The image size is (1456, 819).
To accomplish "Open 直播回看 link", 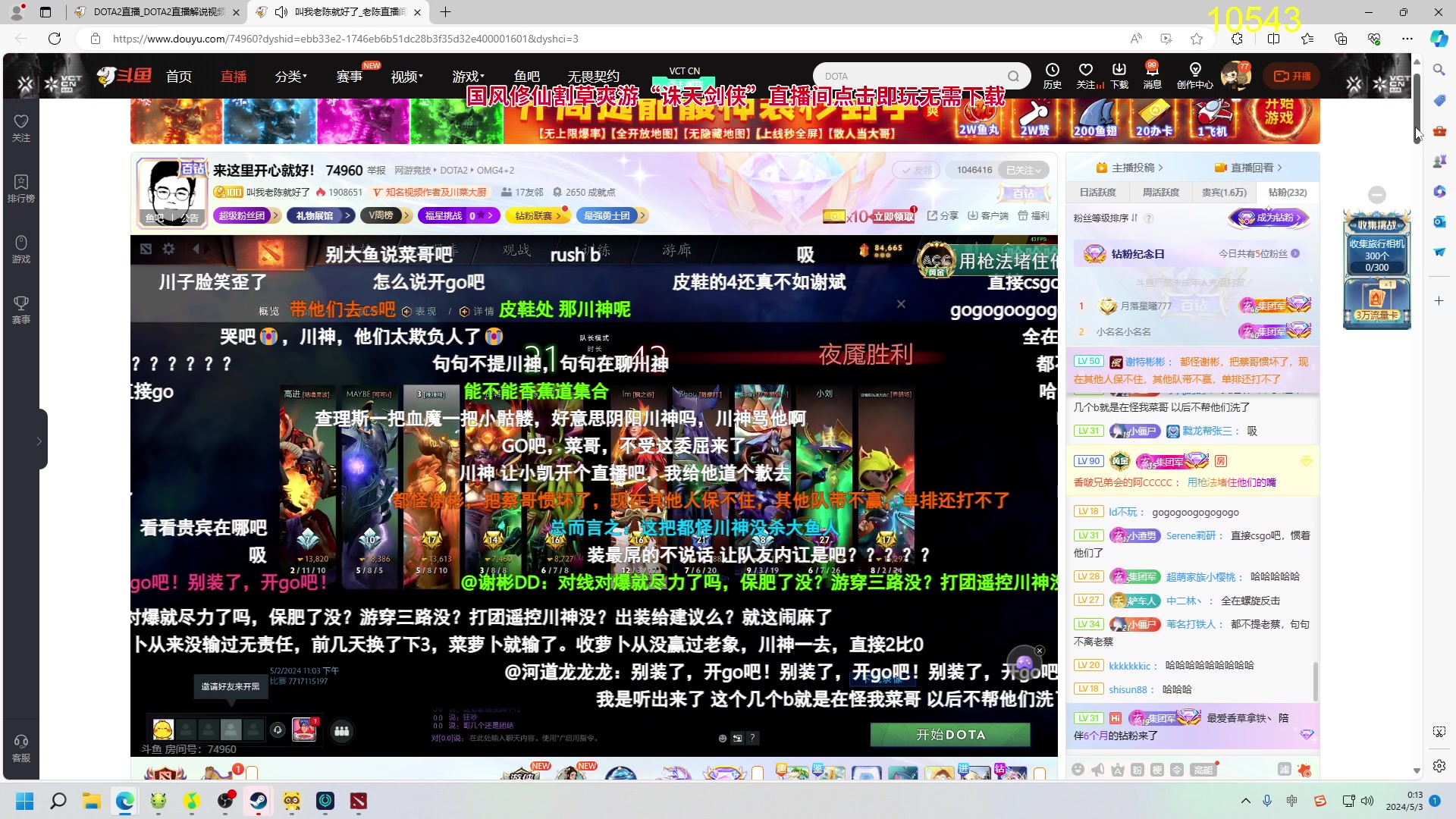I will [1247, 168].
